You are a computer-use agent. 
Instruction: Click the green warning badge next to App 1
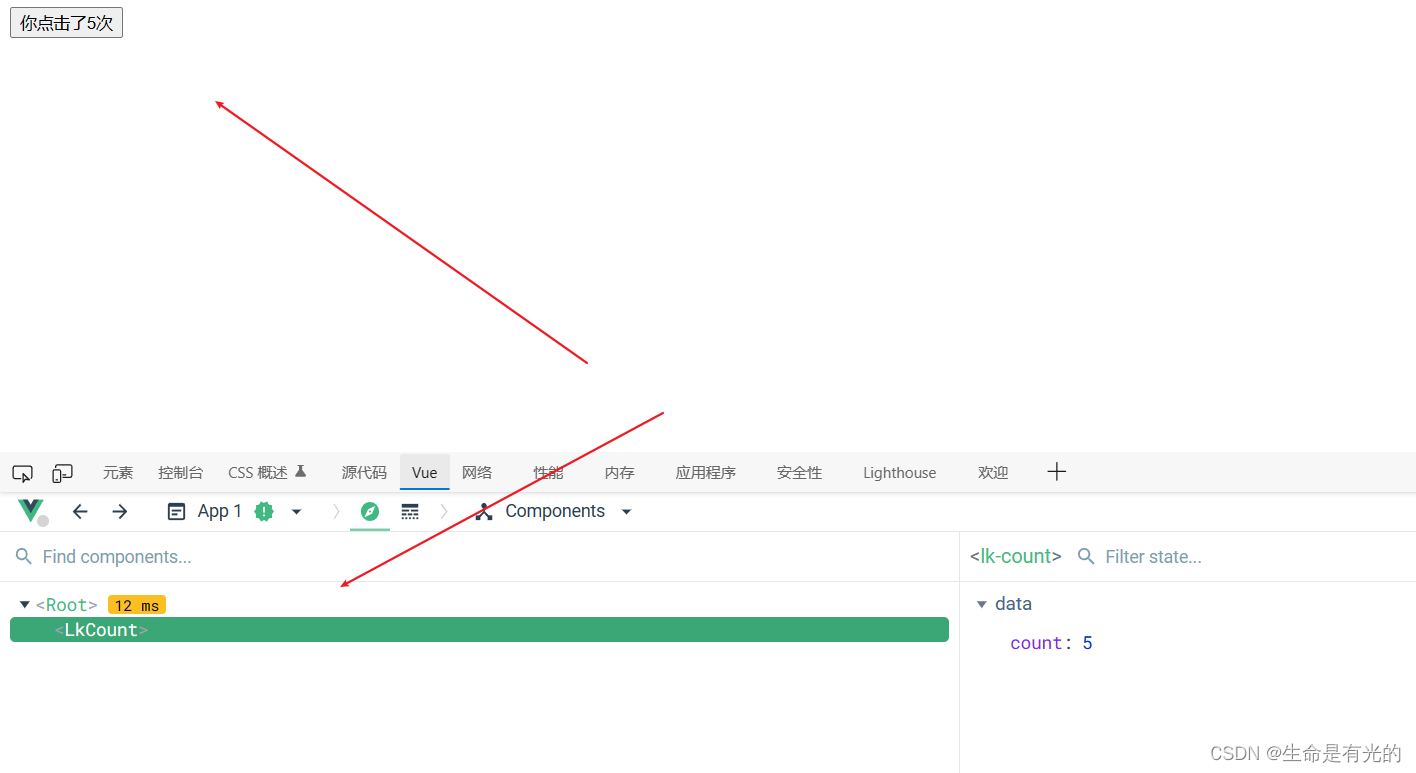[264, 511]
